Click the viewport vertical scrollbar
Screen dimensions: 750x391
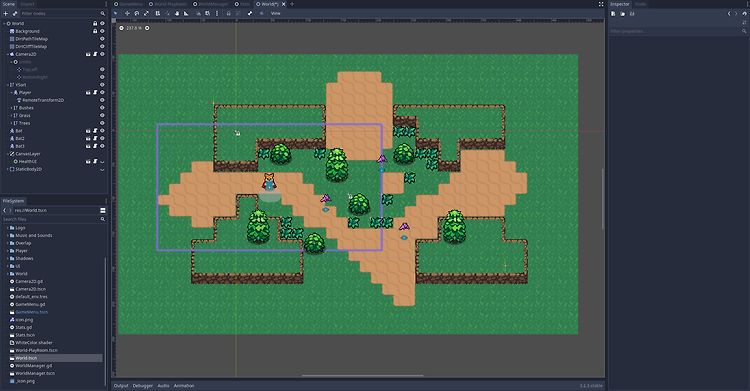pos(603,199)
